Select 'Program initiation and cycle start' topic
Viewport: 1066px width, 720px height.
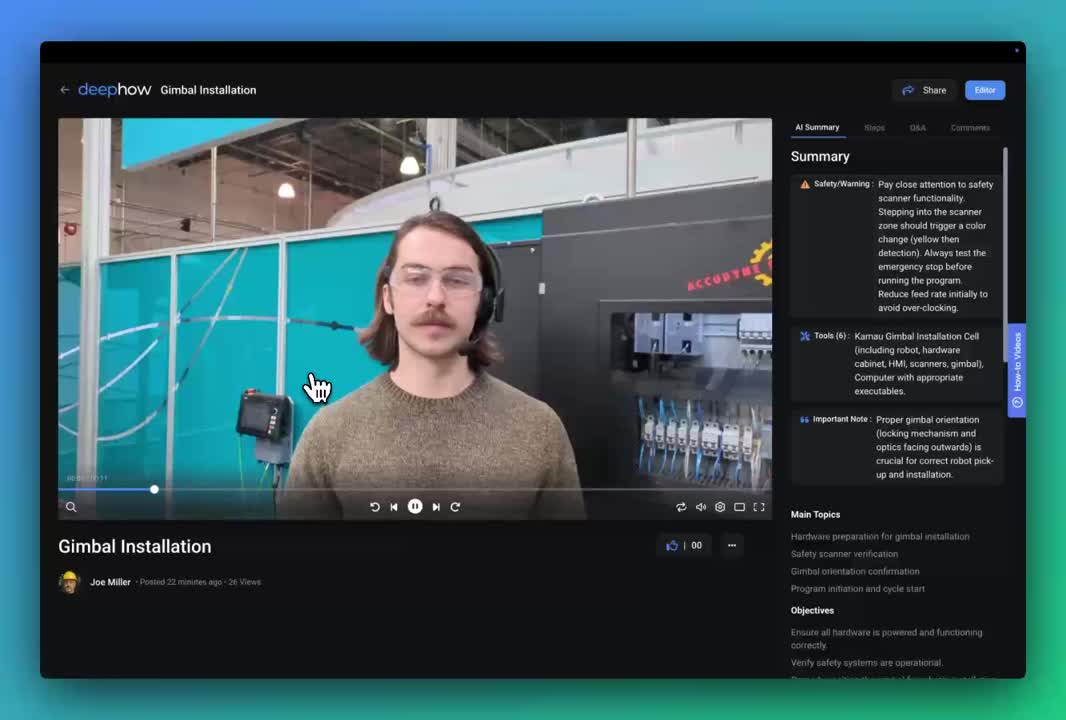pos(857,589)
